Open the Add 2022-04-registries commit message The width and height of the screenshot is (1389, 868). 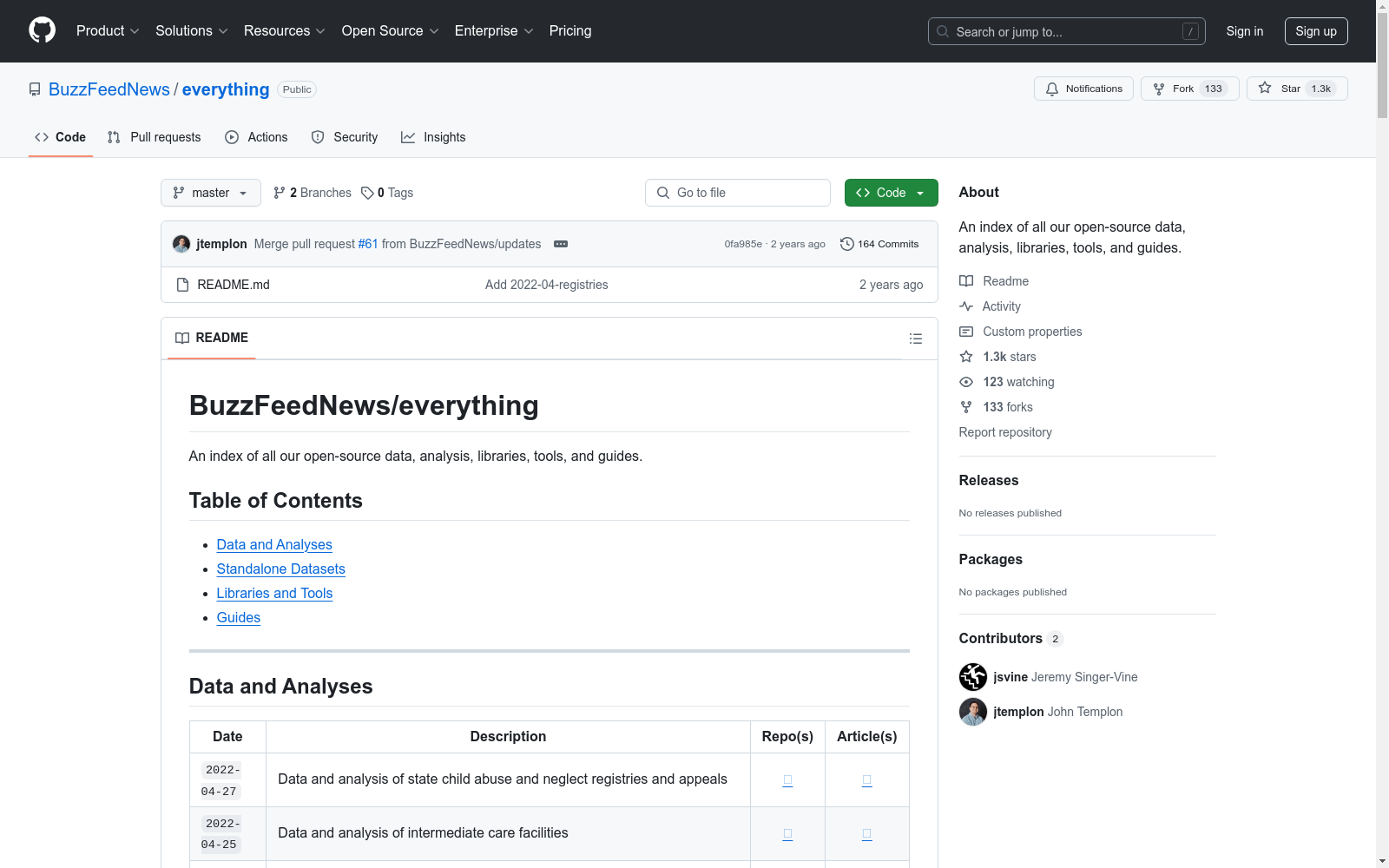pyautogui.click(x=547, y=285)
